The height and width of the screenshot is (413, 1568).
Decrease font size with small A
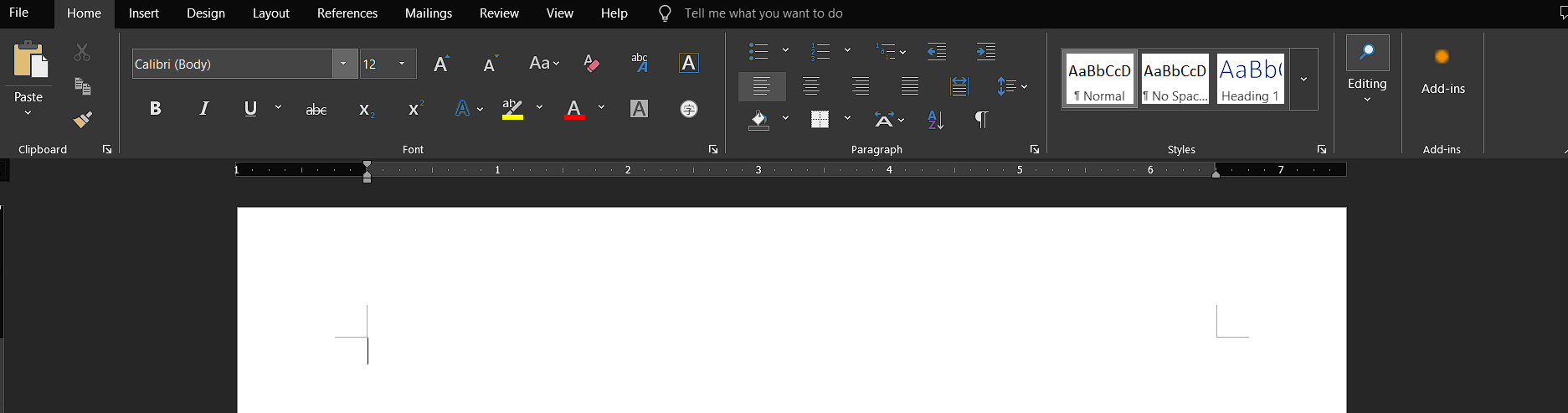tap(491, 64)
